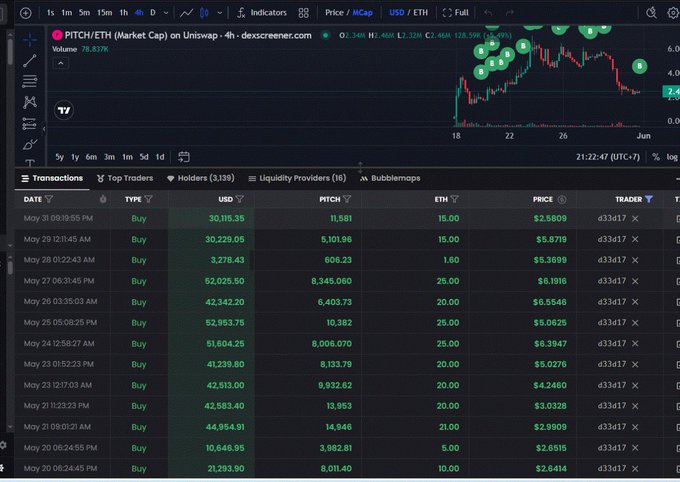
Task: Click the chart resize handle between panels
Action: 360,167
